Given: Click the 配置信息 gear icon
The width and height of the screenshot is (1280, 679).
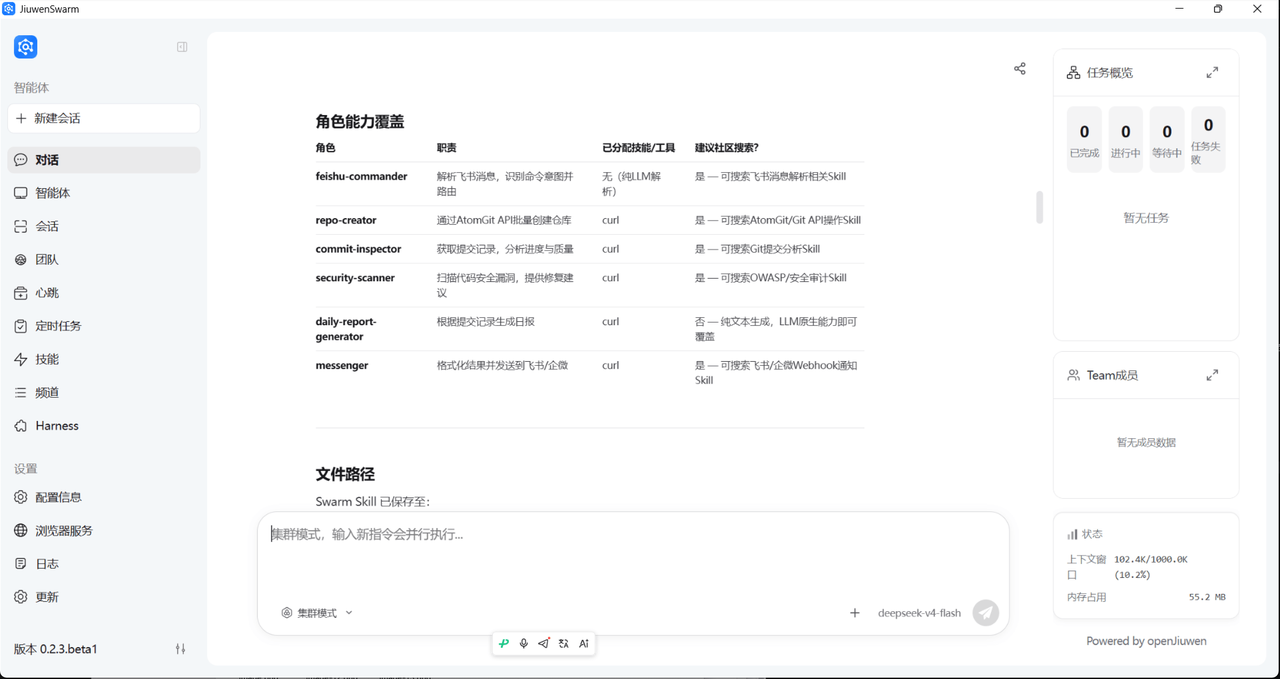Looking at the screenshot, I should pyautogui.click(x=21, y=497).
